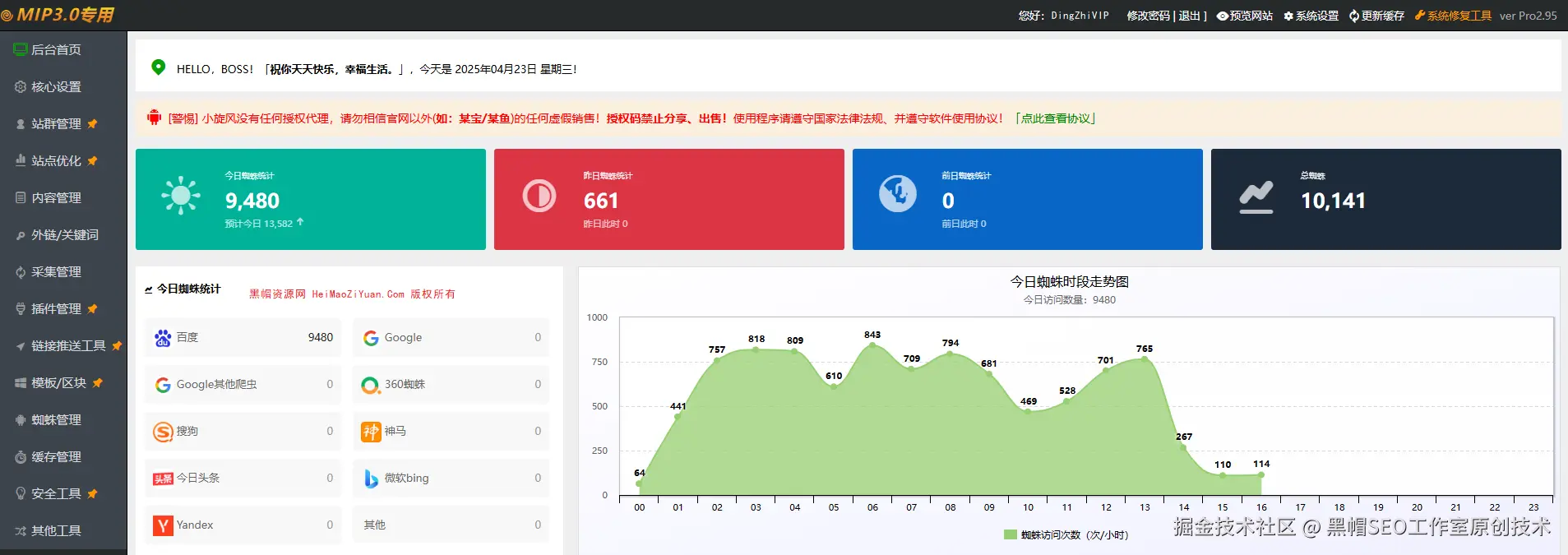Open the 前日蜘蛛统计 blue card

(x=1028, y=199)
